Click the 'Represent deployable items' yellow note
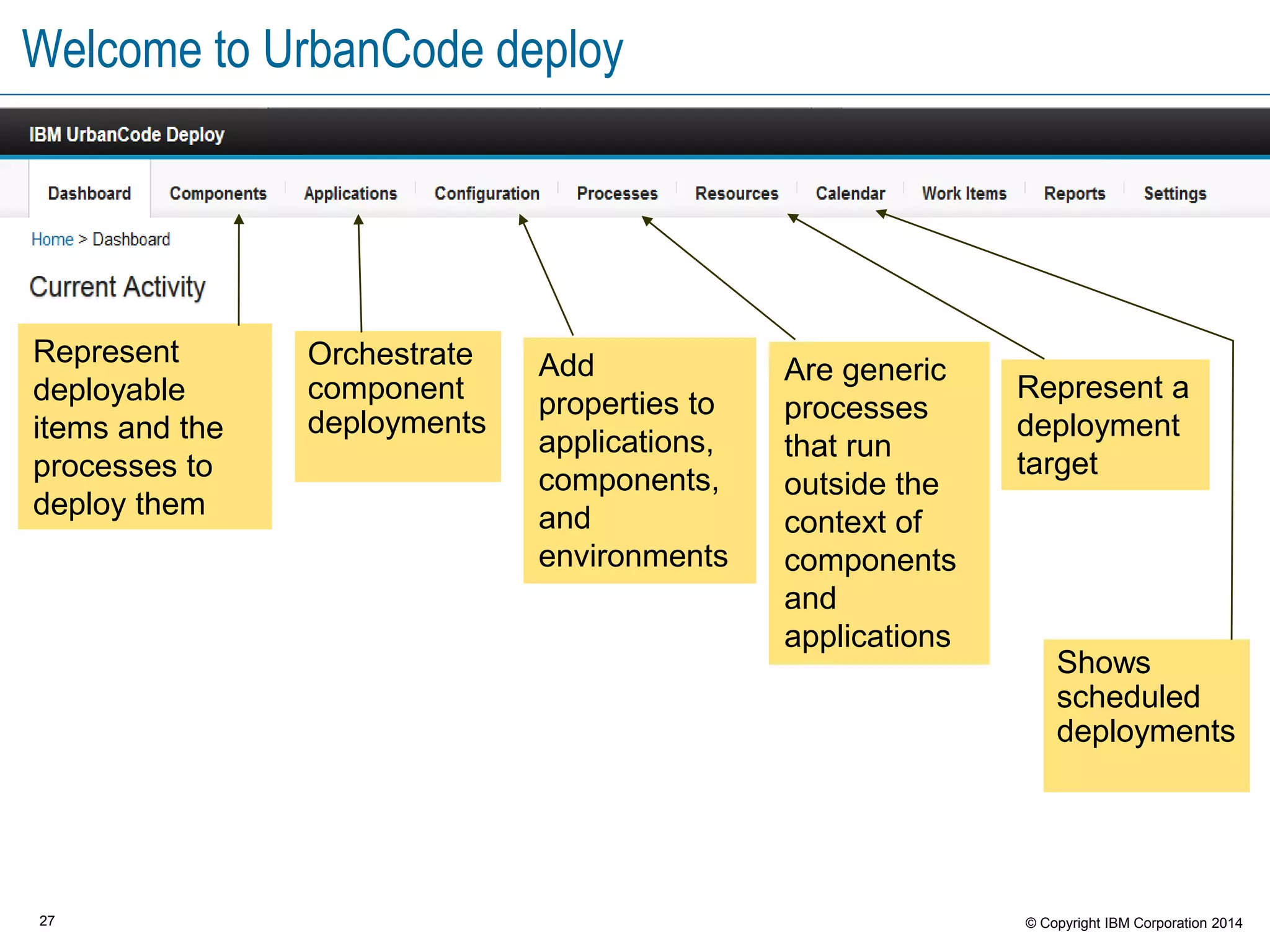 pyautogui.click(x=144, y=426)
